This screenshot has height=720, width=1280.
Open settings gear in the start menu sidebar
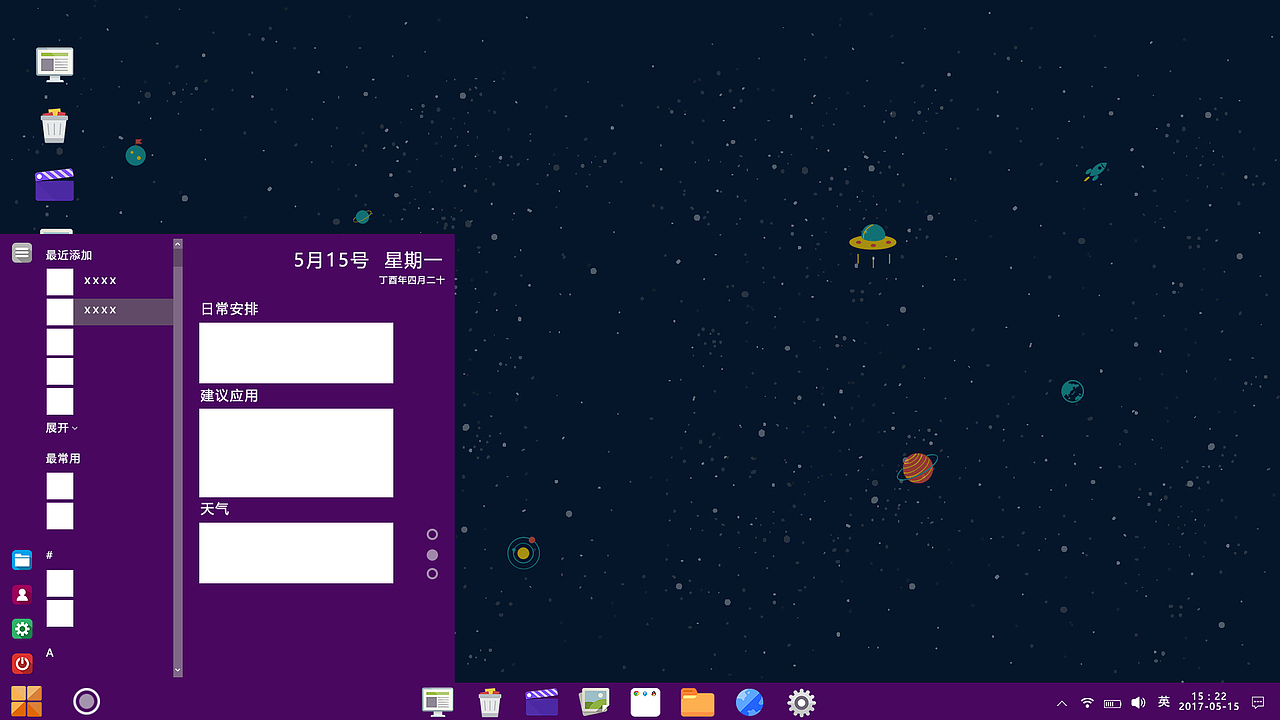(x=21, y=629)
